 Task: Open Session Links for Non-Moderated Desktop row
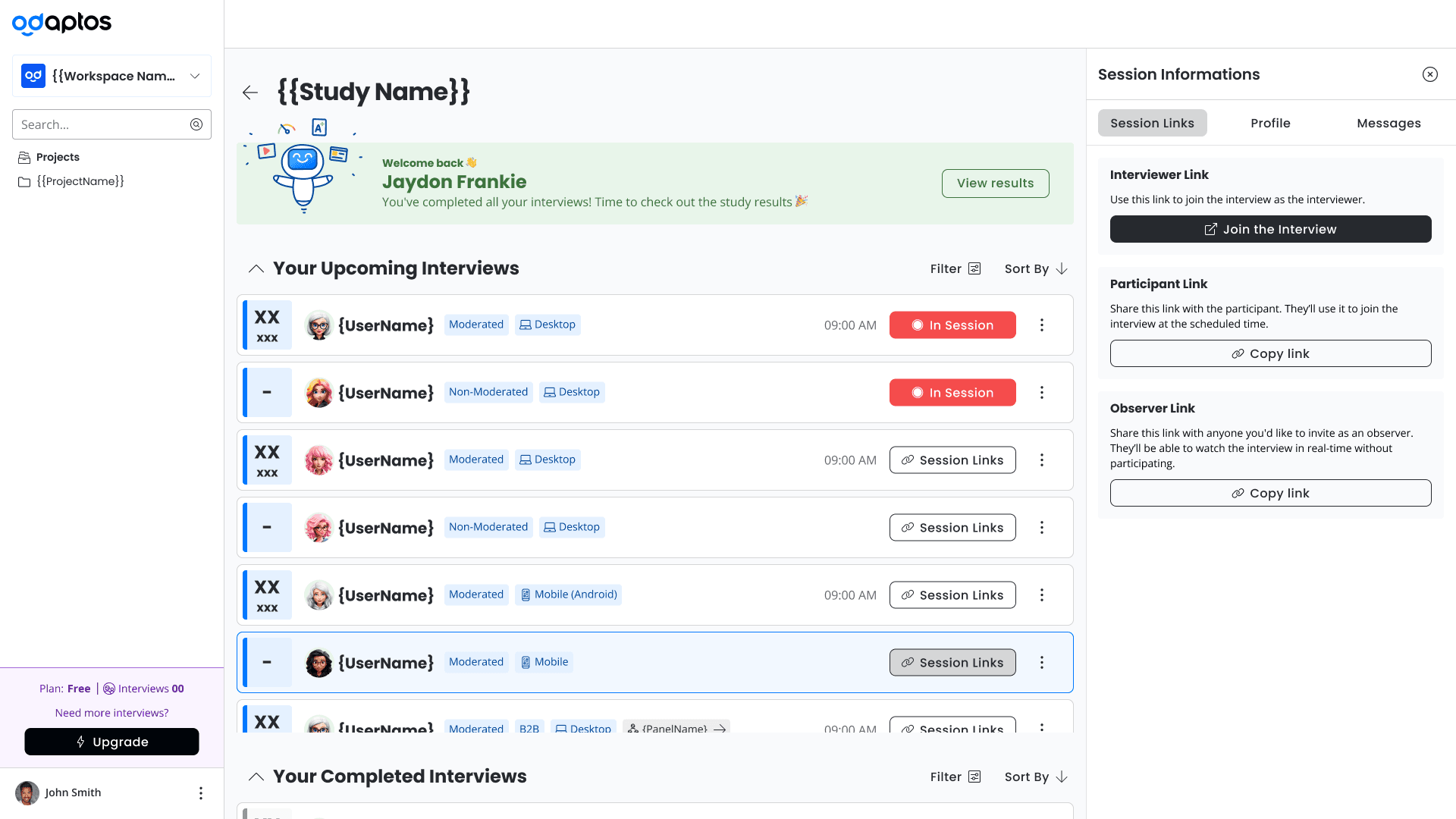tap(952, 528)
